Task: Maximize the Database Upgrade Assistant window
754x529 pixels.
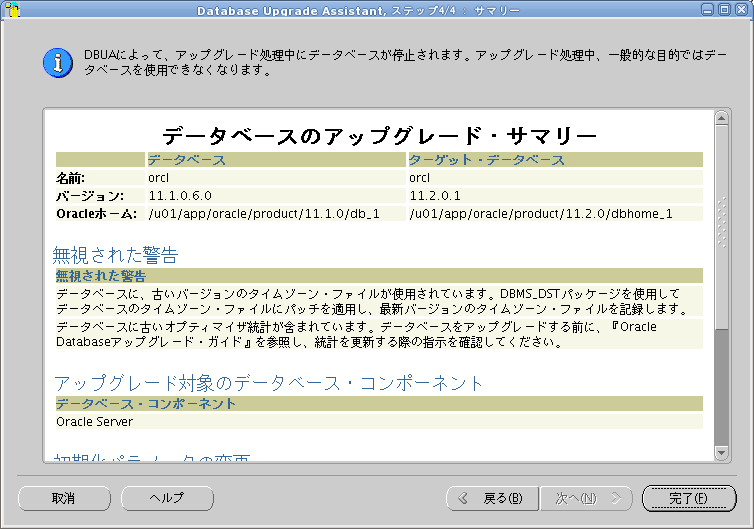Action: [x=724, y=9]
